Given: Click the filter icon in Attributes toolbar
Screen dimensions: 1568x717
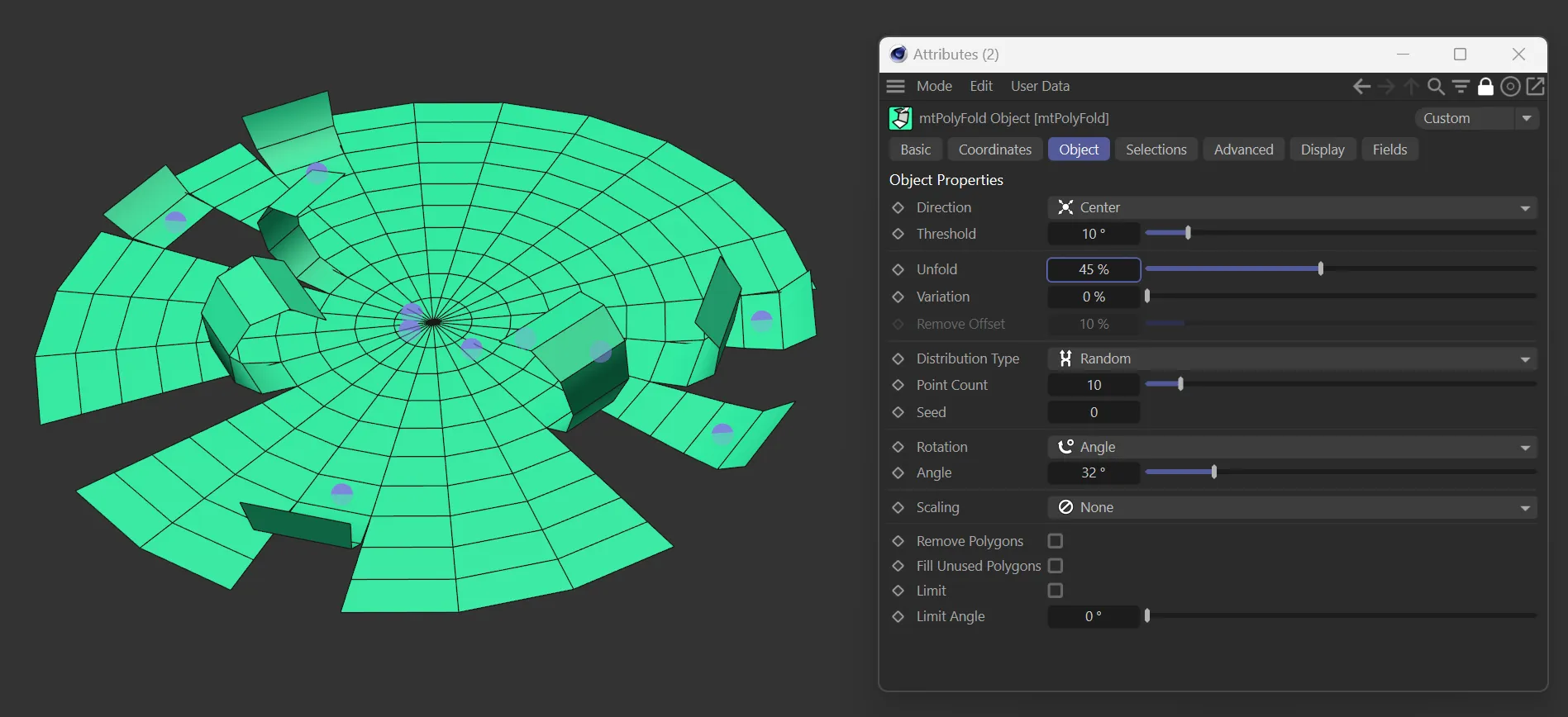Looking at the screenshot, I should point(1461,87).
